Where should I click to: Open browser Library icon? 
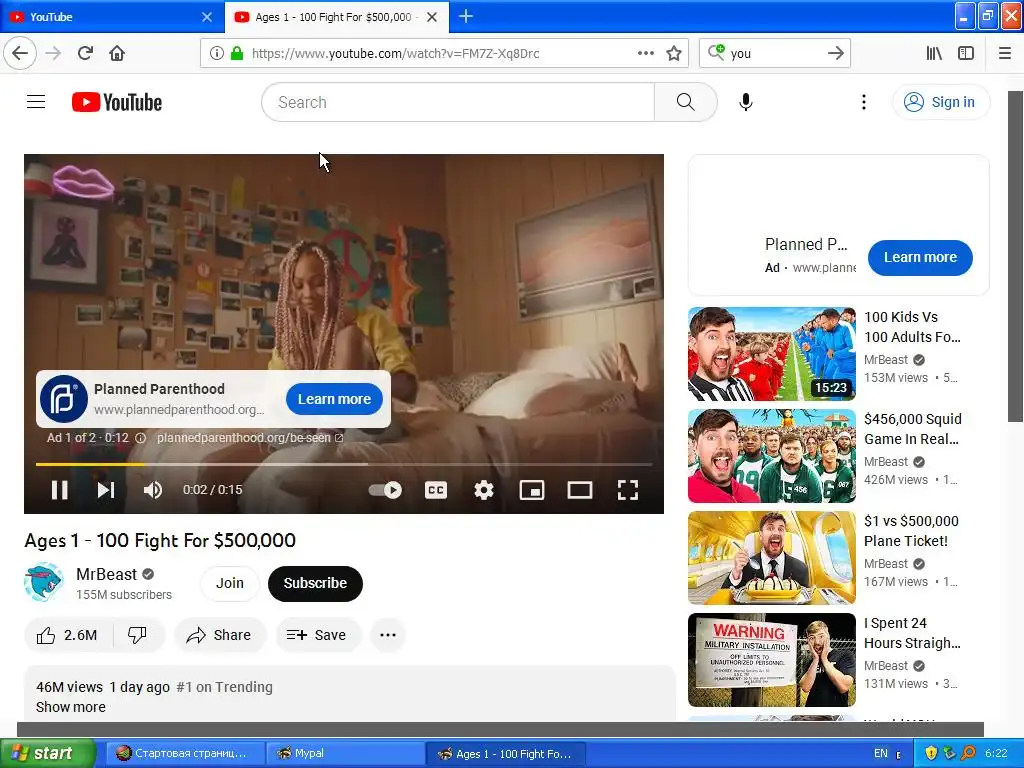coord(934,53)
